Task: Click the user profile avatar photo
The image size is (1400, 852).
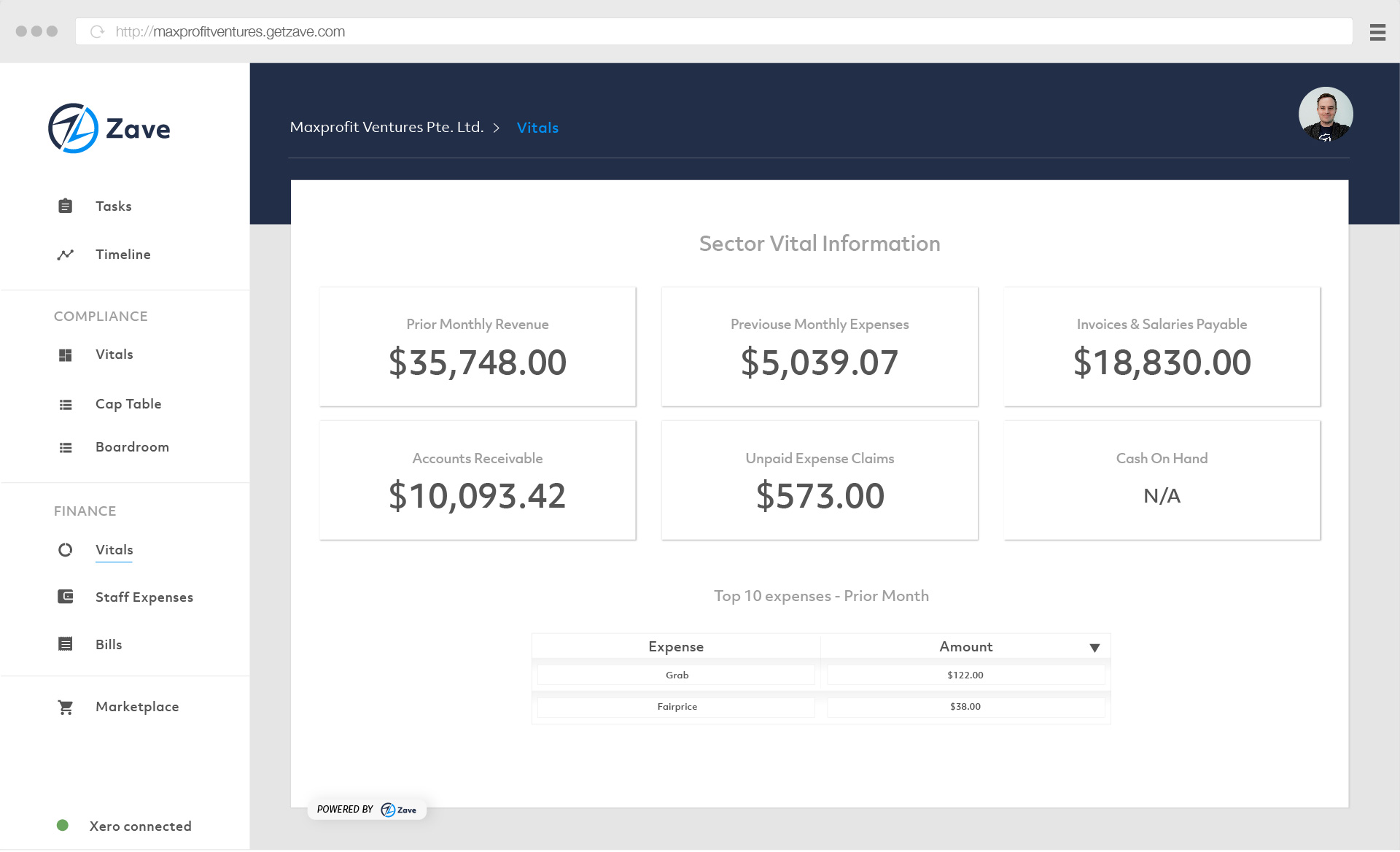Action: click(x=1325, y=115)
